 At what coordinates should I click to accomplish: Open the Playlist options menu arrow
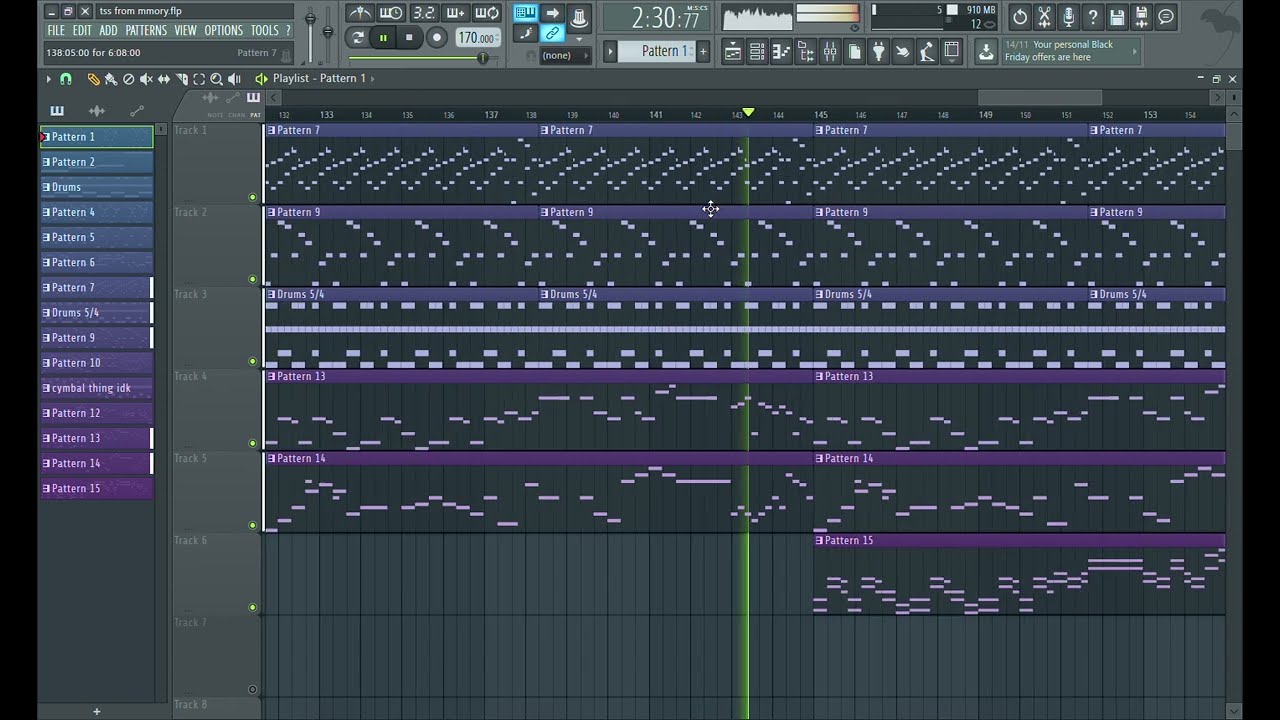(x=48, y=79)
